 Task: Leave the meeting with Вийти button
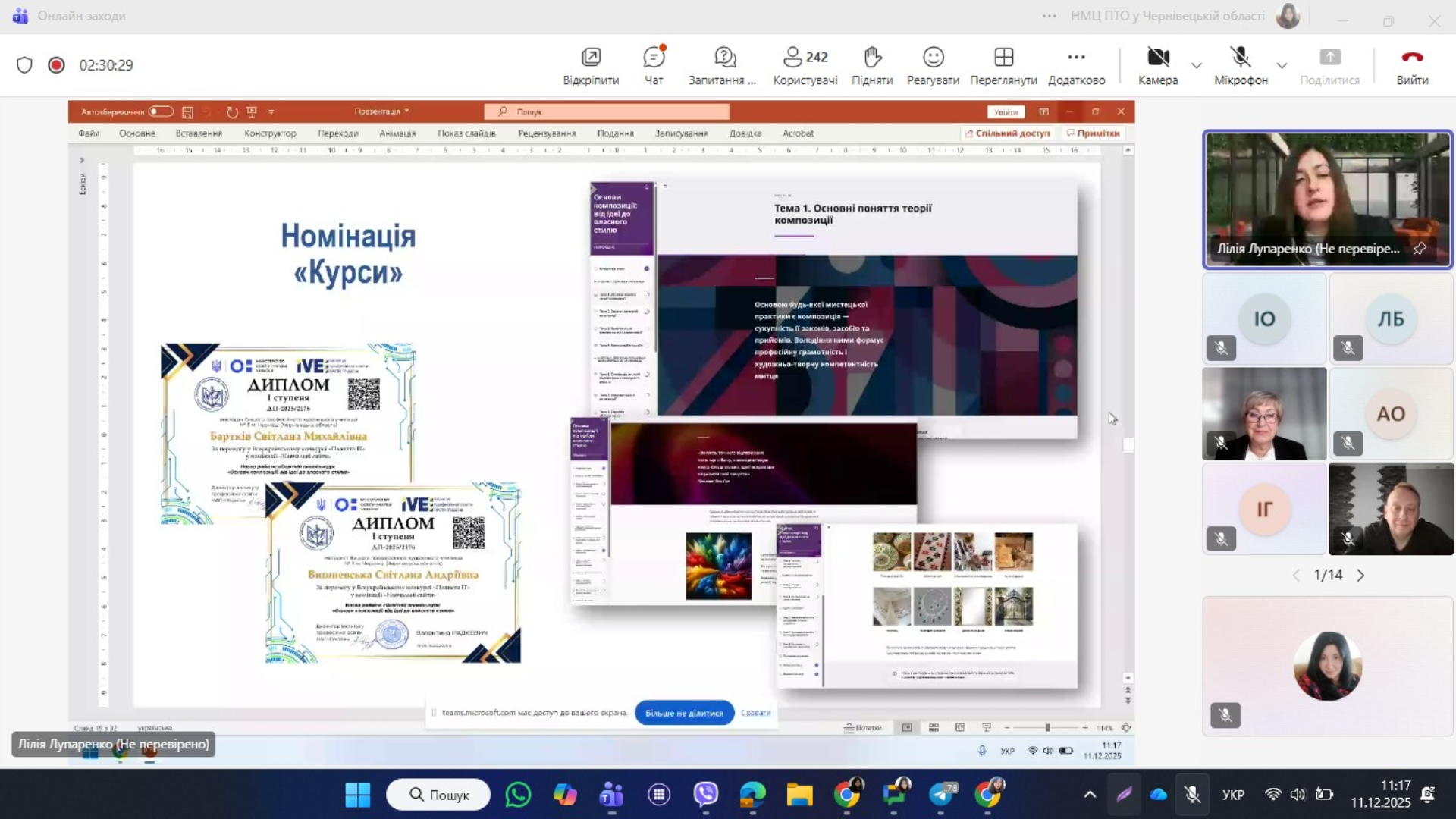pyautogui.click(x=1411, y=65)
